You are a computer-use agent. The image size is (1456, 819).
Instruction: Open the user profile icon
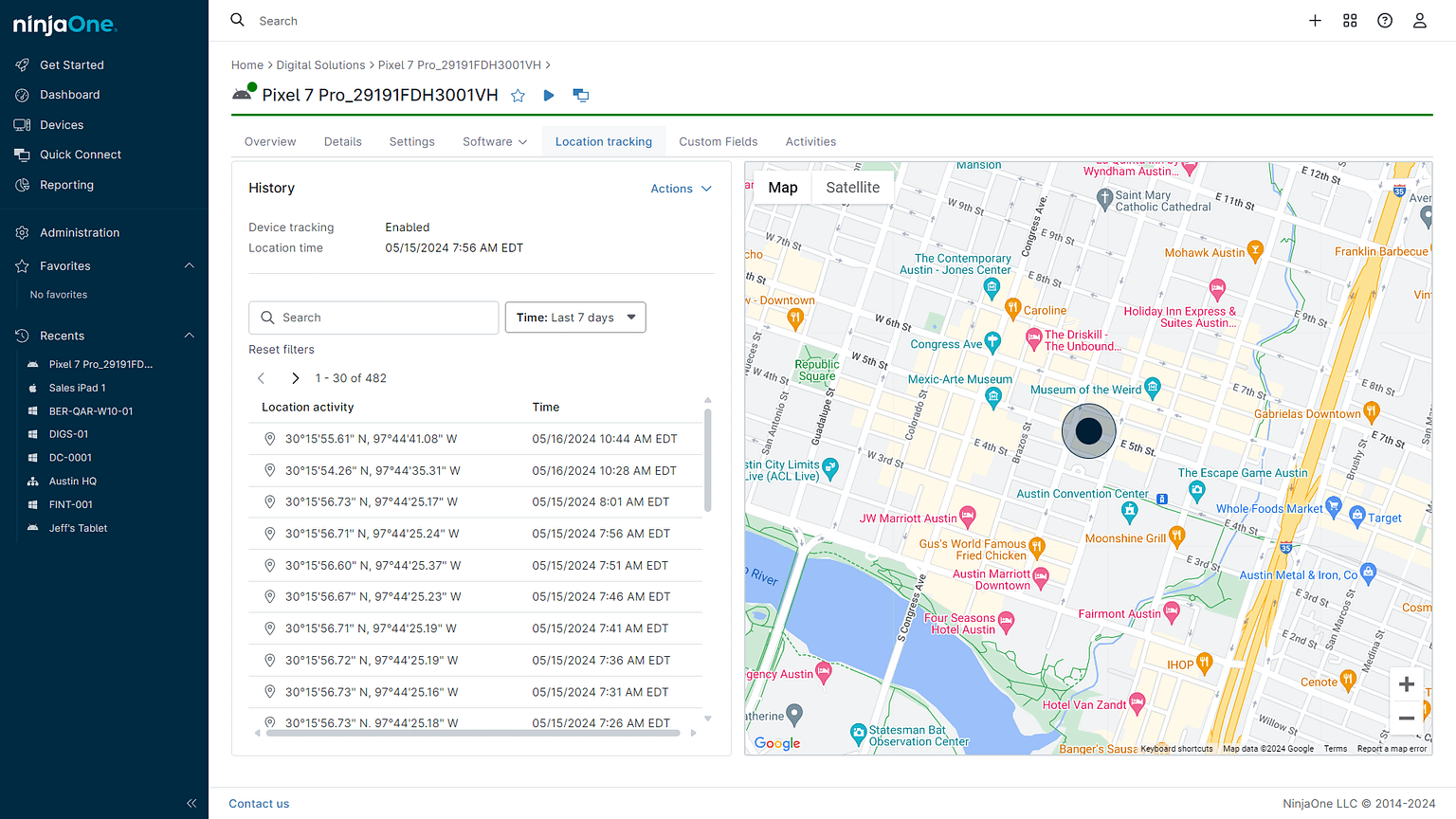click(1420, 21)
